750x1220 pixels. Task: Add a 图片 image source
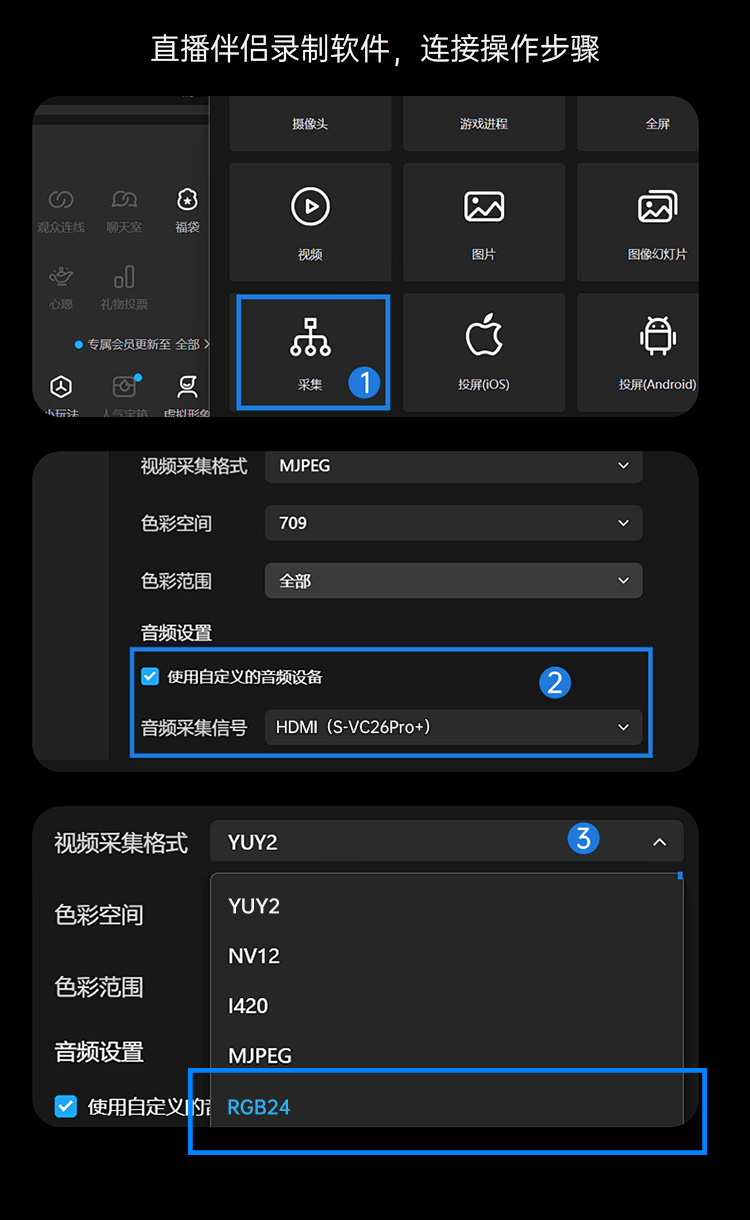pyautogui.click(x=484, y=222)
